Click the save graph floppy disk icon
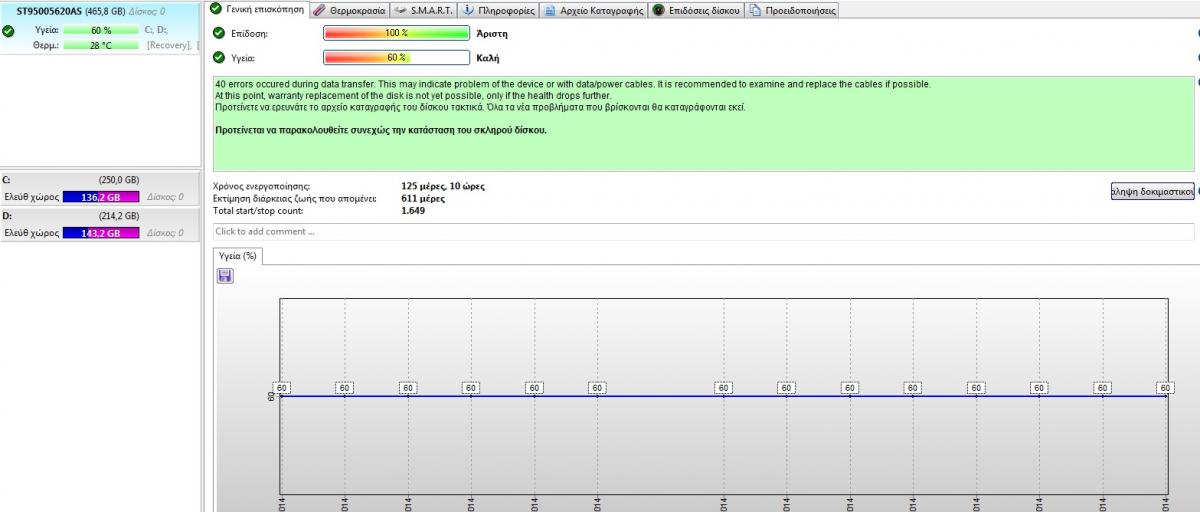Viewport: 1200px width, 512px height. point(224,275)
